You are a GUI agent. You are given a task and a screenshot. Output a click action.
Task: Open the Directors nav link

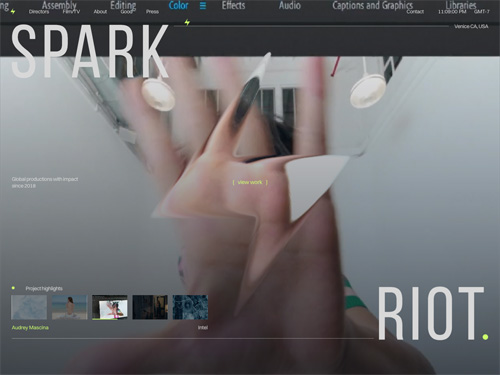coord(39,12)
